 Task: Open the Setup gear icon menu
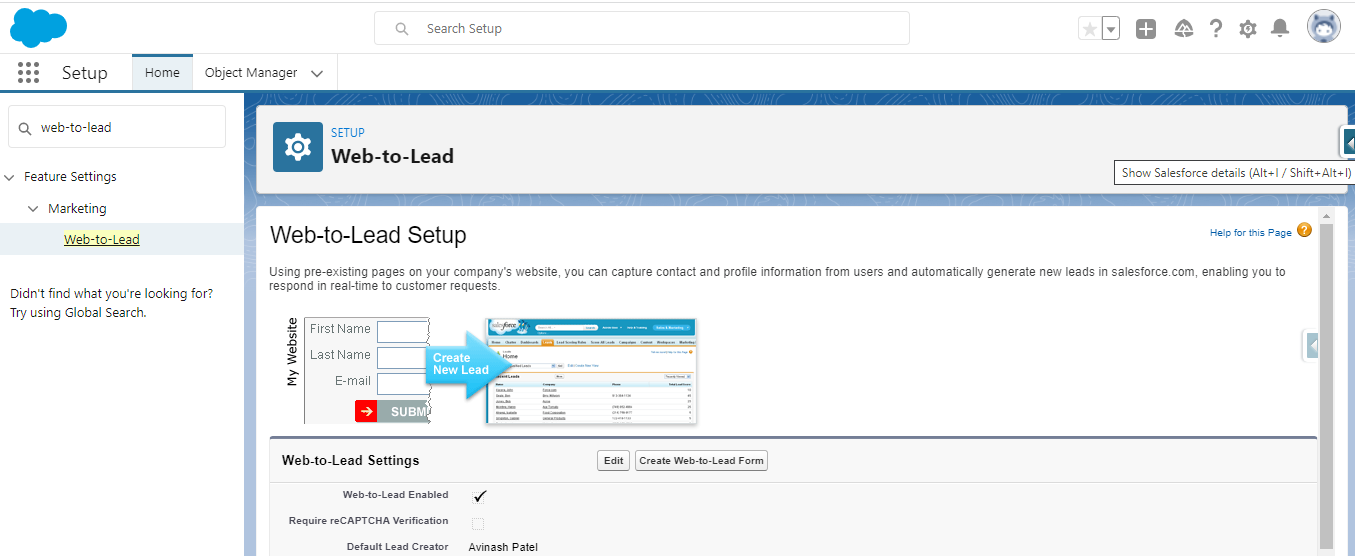point(1247,29)
